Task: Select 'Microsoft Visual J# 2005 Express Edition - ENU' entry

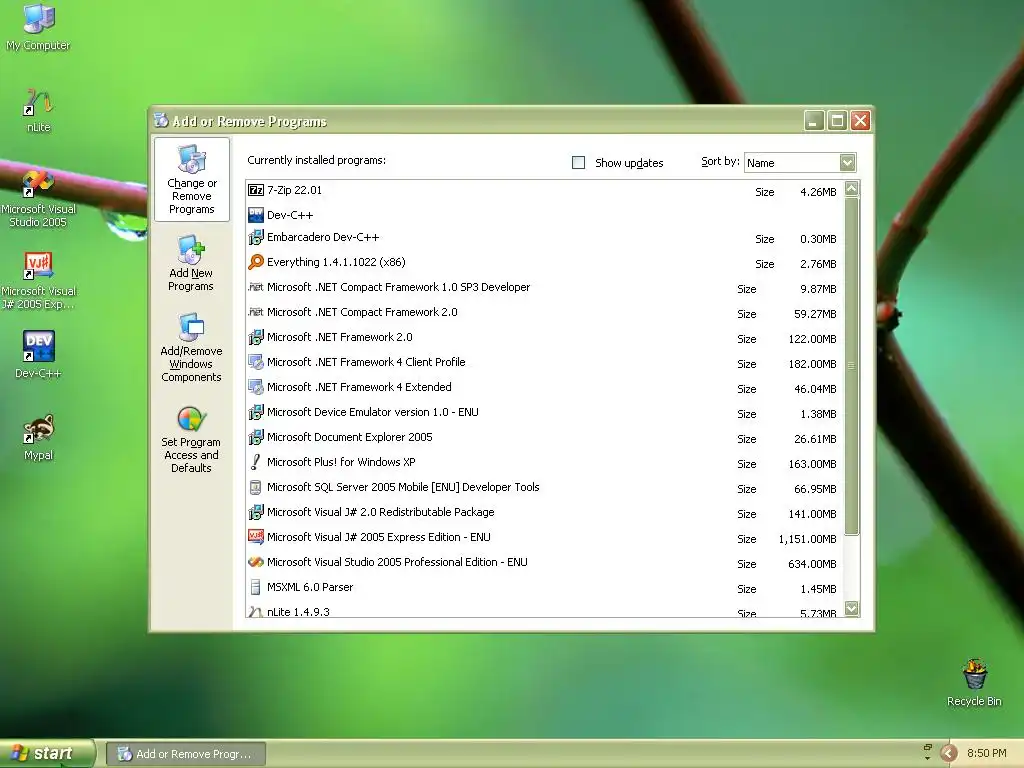Action: point(545,537)
